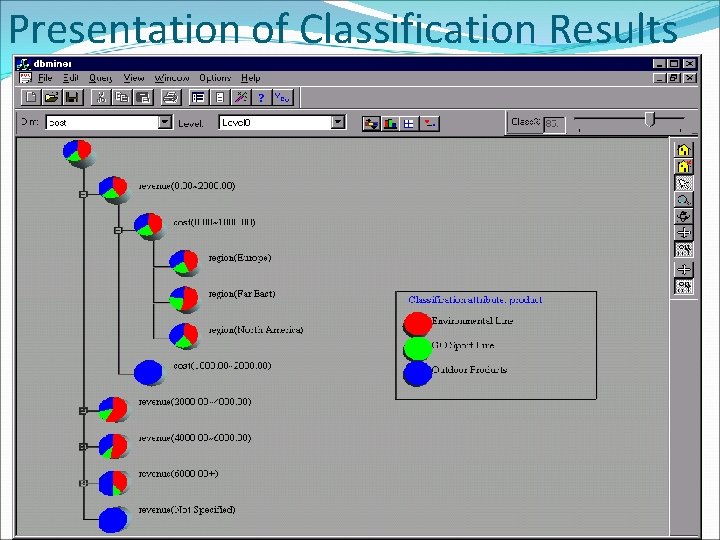Click the Paste toolbar icon
Screen dimensions: 720x540
(143, 97)
